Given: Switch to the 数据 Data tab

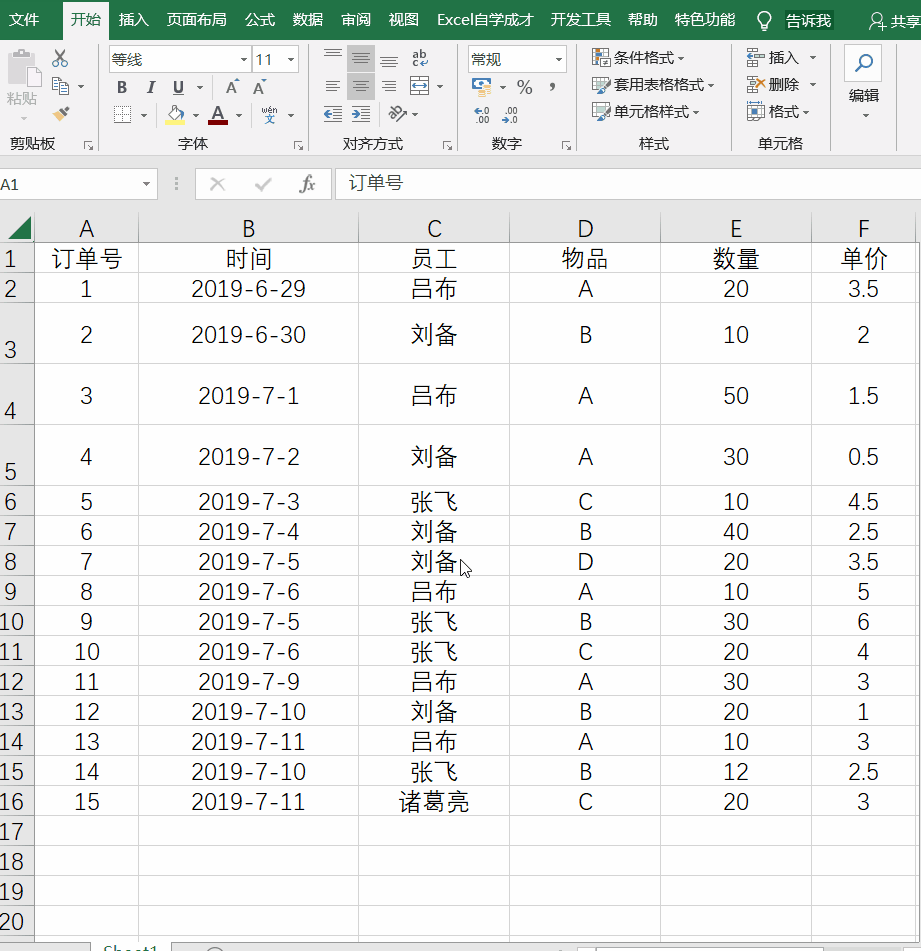Looking at the screenshot, I should point(308,20).
